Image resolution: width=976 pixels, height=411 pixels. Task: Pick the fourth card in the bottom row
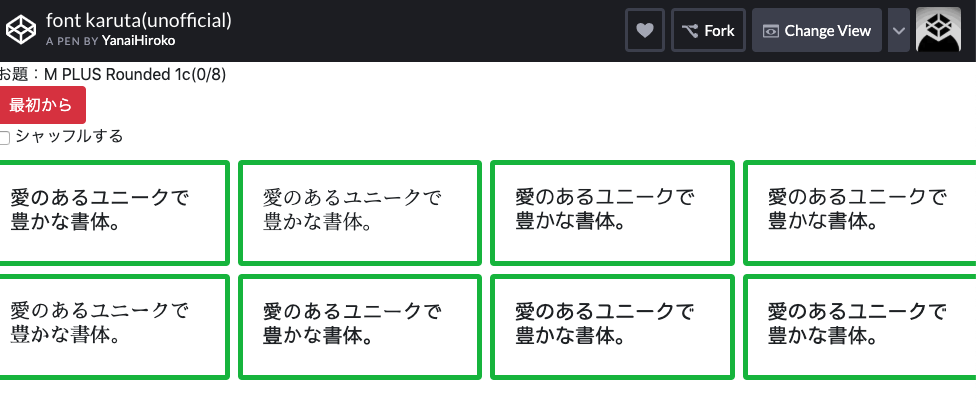pyautogui.click(x=860, y=326)
